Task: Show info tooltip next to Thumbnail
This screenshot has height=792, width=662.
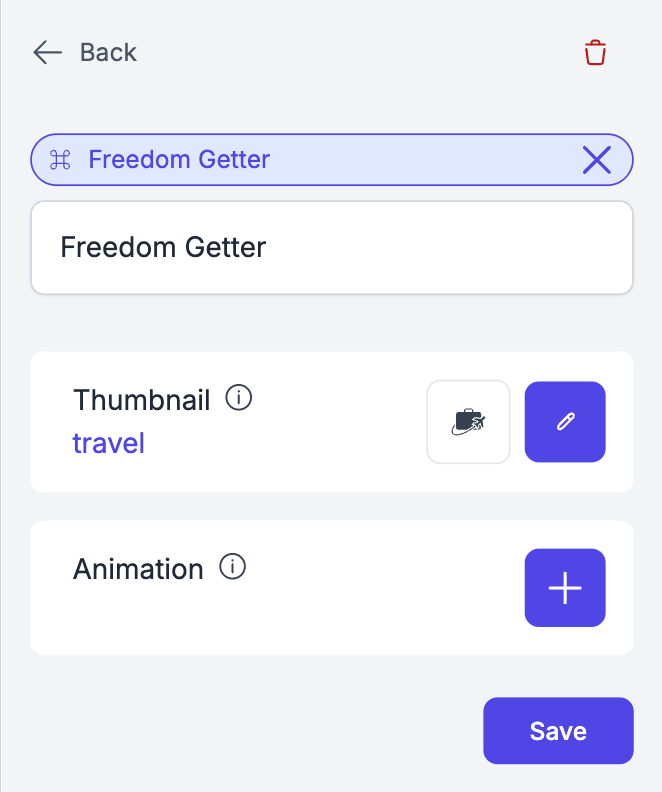Action: (239, 399)
